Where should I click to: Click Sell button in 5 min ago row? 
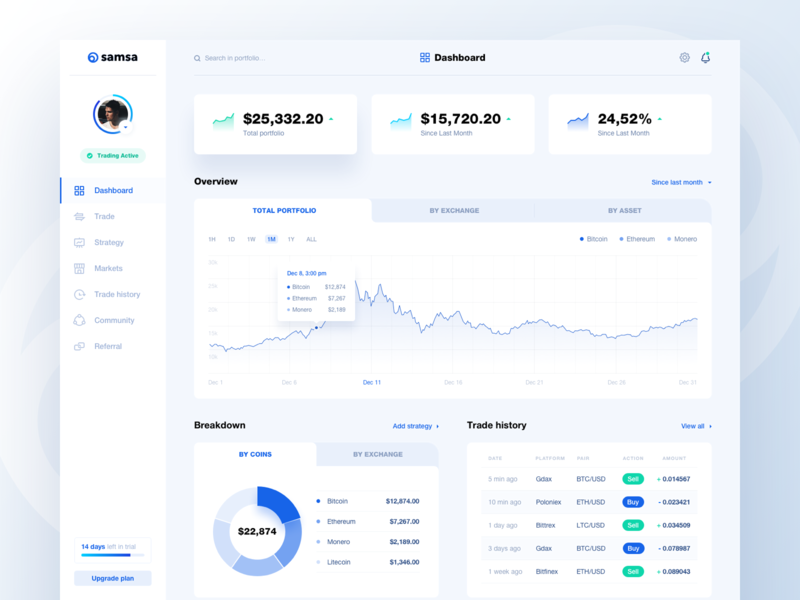pyautogui.click(x=633, y=479)
